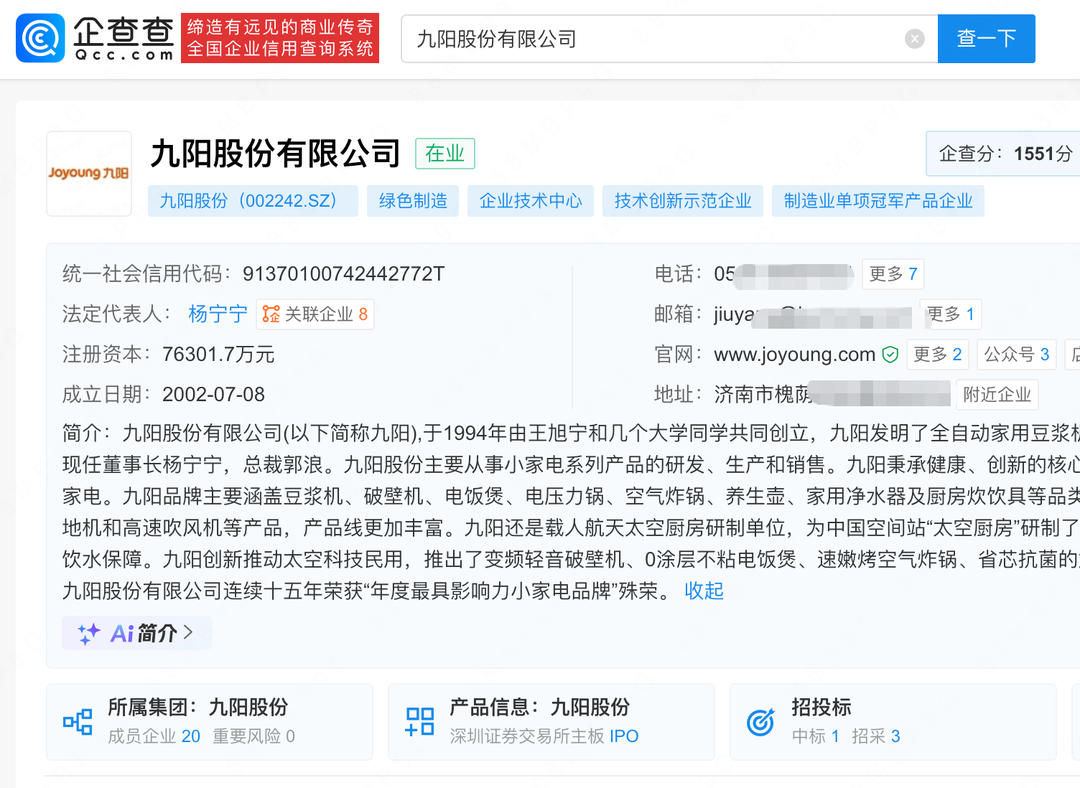The height and width of the screenshot is (788, 1080).
Task: Click the 九阳股份（002242.SZ） stock tag
Action: point(253,201)
